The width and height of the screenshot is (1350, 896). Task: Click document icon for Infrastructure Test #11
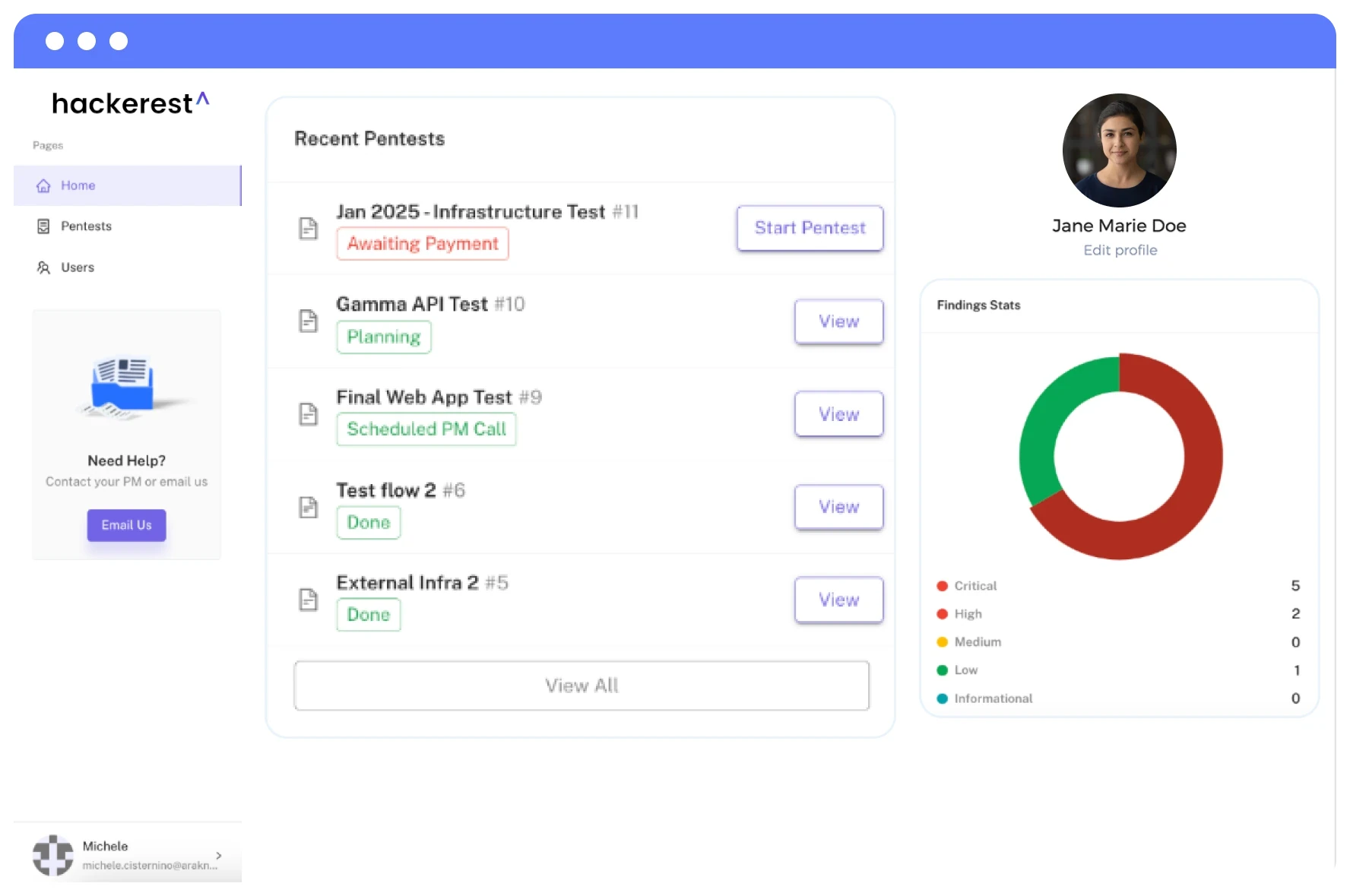(308, 228)
